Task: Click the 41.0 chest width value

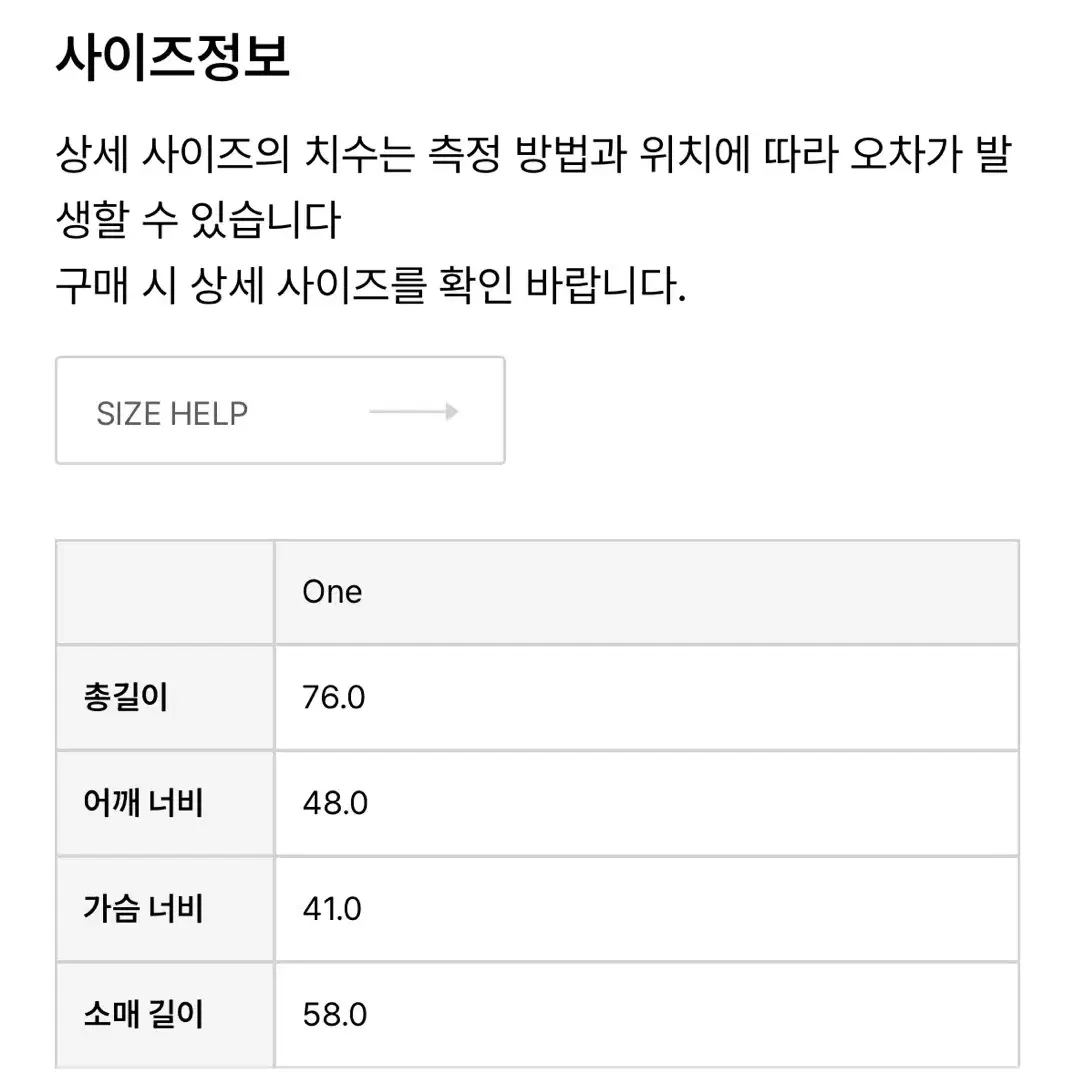Action: 332,908
